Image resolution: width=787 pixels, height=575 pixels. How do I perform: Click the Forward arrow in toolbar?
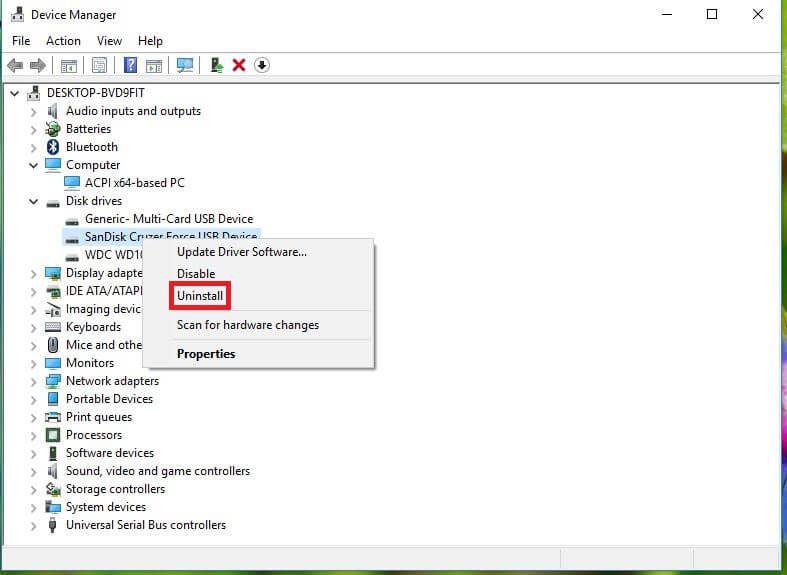coord(38,65)
